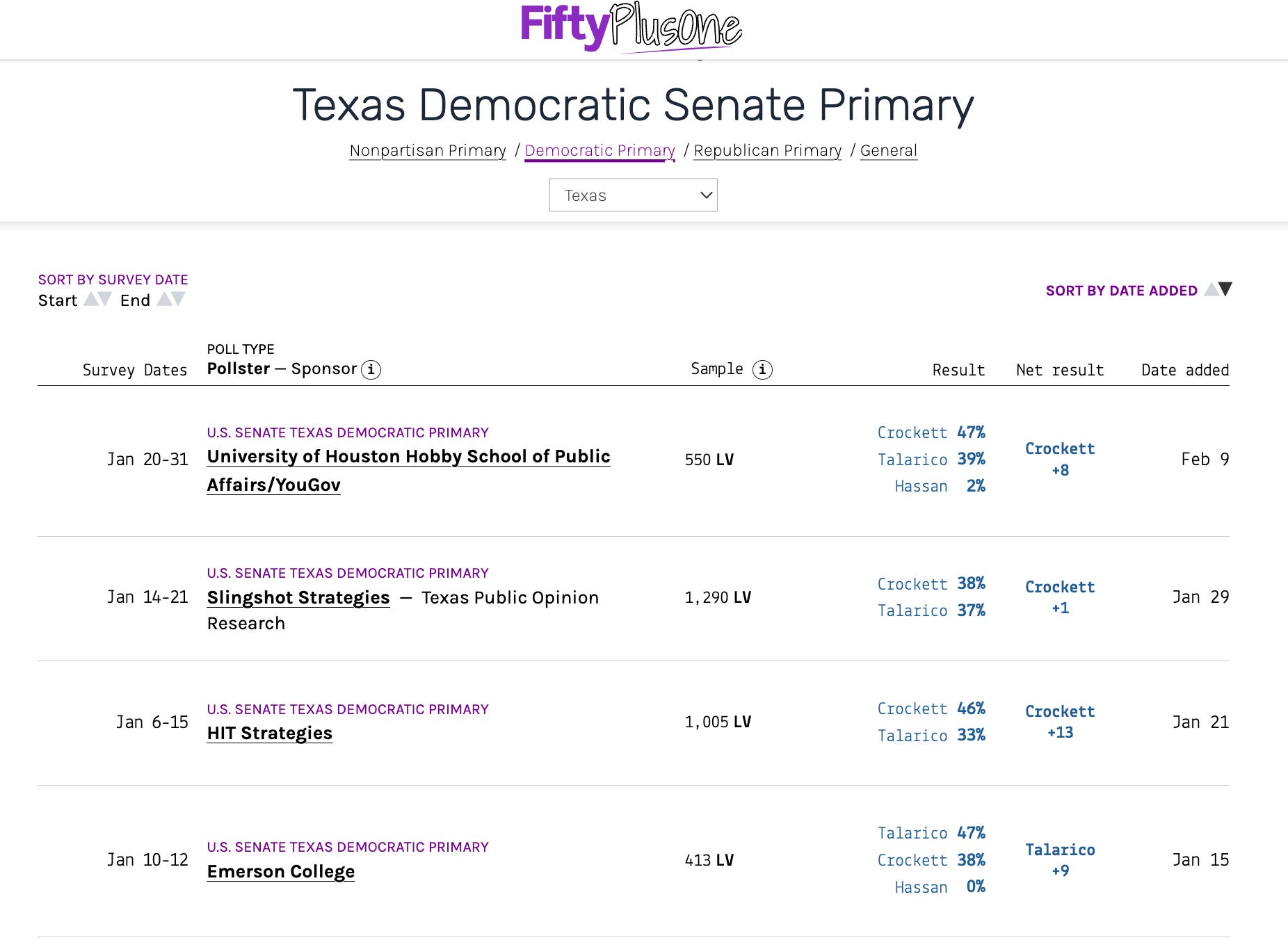Sort End survey date ascending arrow
1288x947 pixels.
pos(164,299)
